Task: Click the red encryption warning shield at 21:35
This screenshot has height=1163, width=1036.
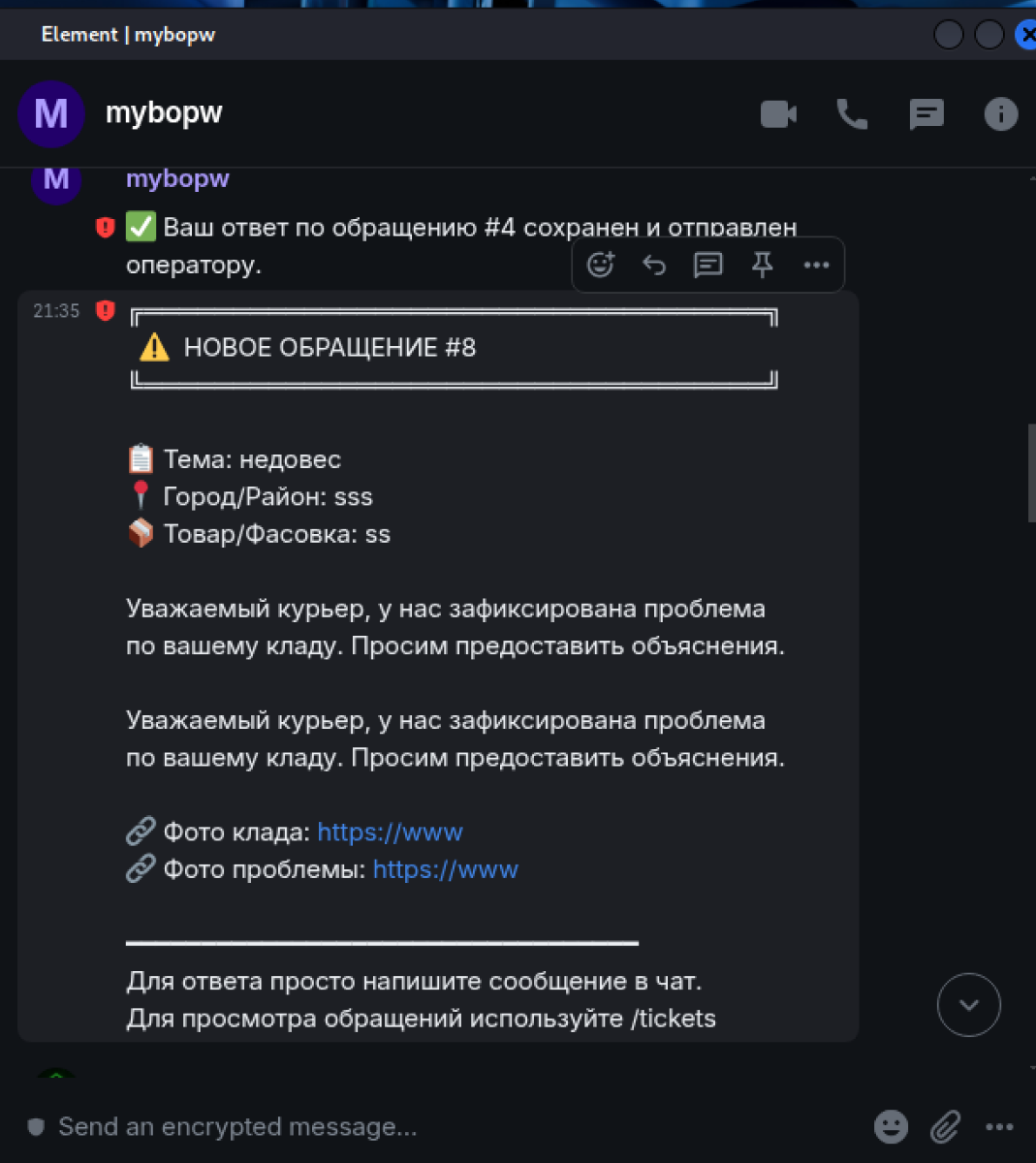Action: 106,311
